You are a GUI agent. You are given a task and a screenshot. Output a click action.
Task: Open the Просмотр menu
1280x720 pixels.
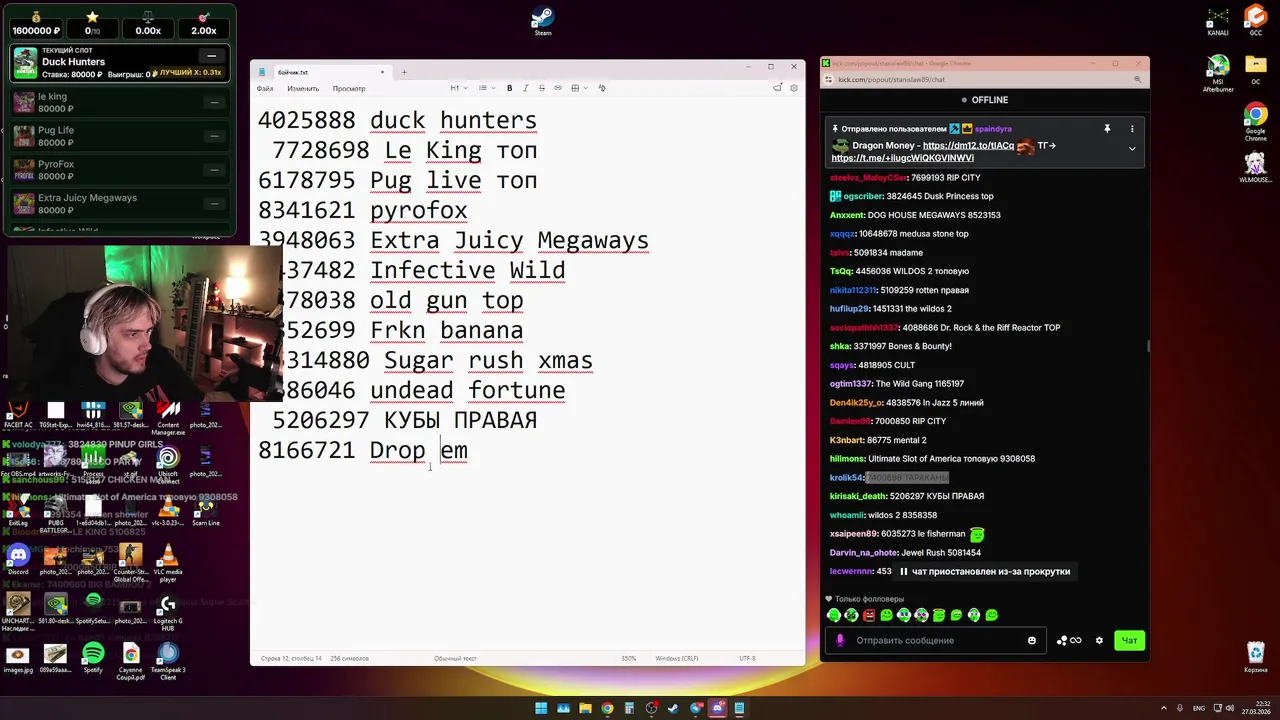[x=349, y=88]
